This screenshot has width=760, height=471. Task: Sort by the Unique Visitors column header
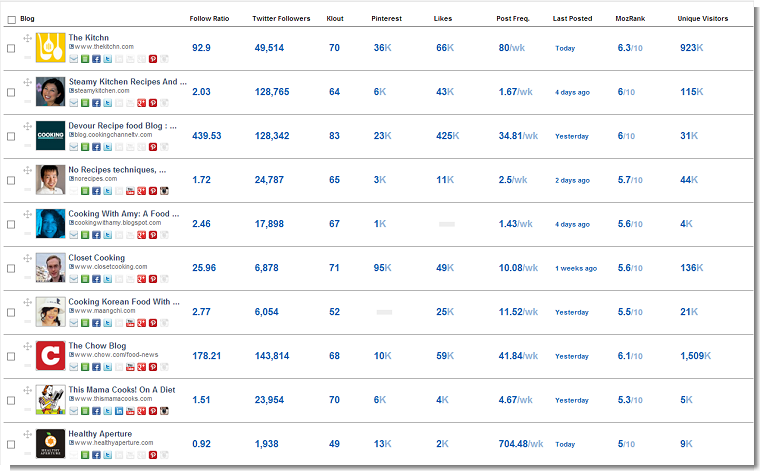click(x=703, y=18)
